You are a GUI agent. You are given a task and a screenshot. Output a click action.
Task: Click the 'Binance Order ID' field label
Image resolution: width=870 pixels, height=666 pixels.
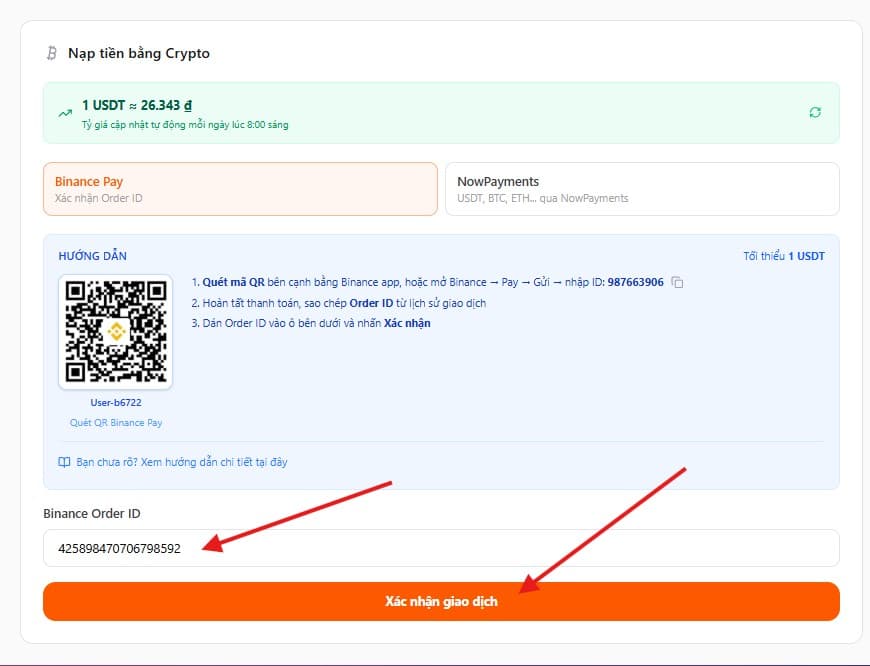pyautogui.click(x=92, y=513)
